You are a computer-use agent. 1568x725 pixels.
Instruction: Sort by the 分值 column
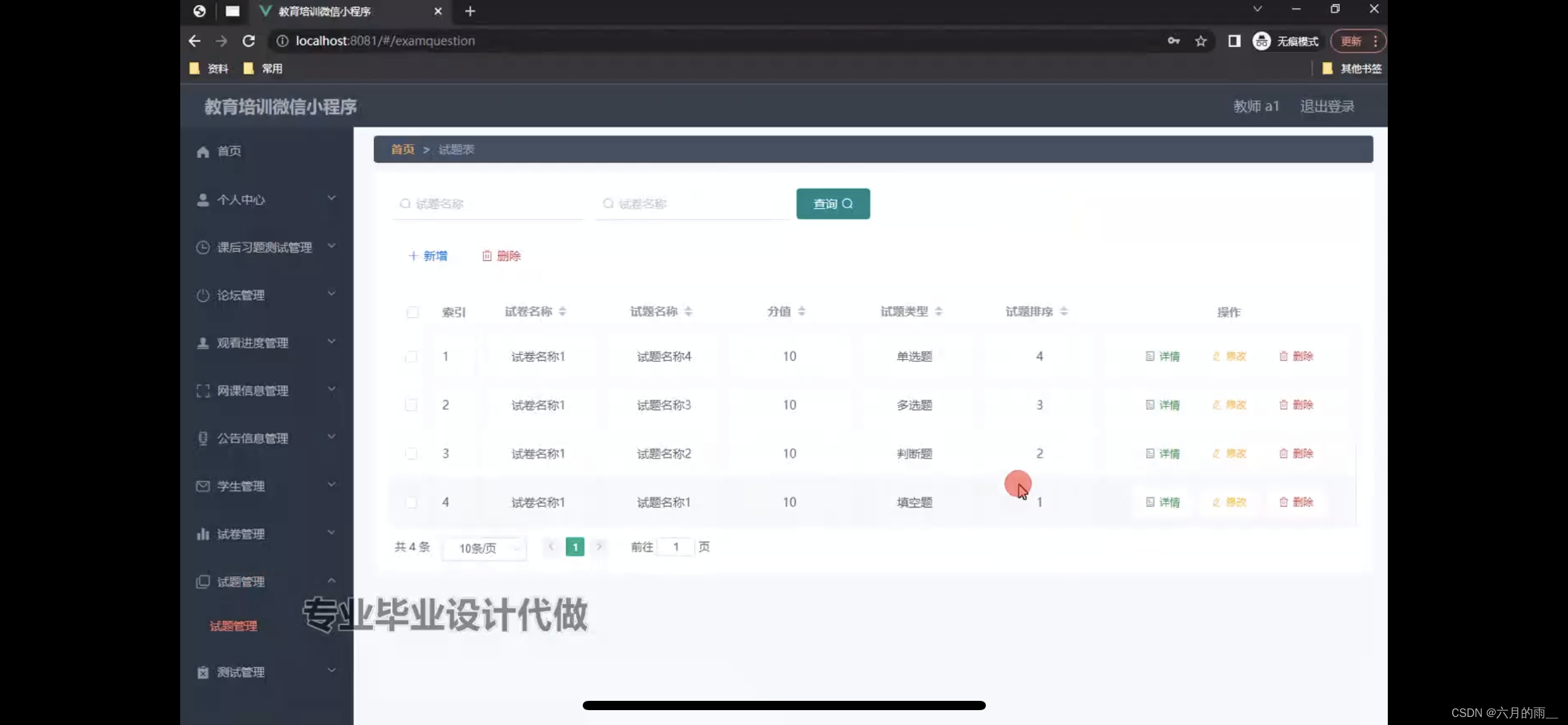801,312
